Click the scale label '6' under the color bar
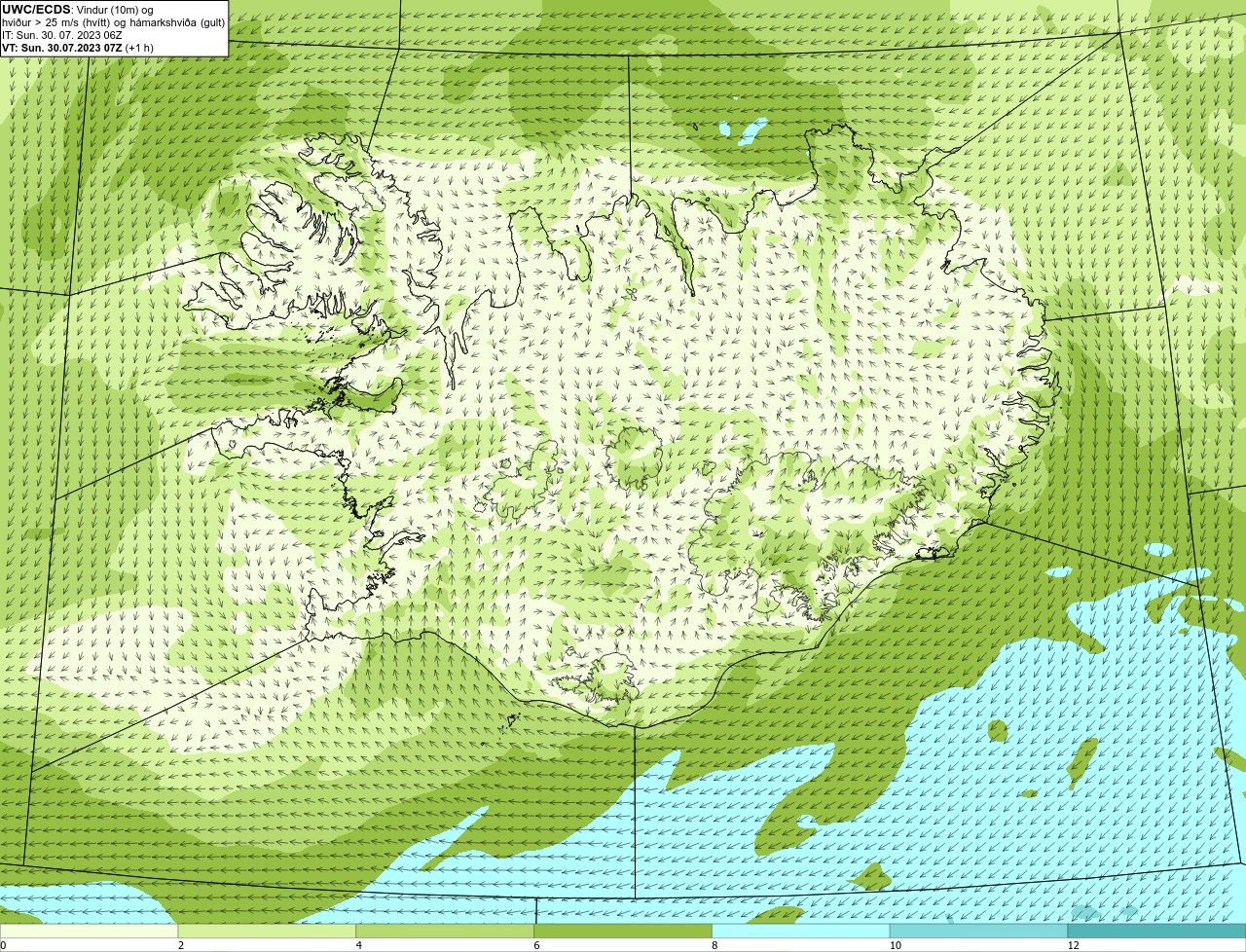Screen dimensions: 1246x952 coord(537,945)
